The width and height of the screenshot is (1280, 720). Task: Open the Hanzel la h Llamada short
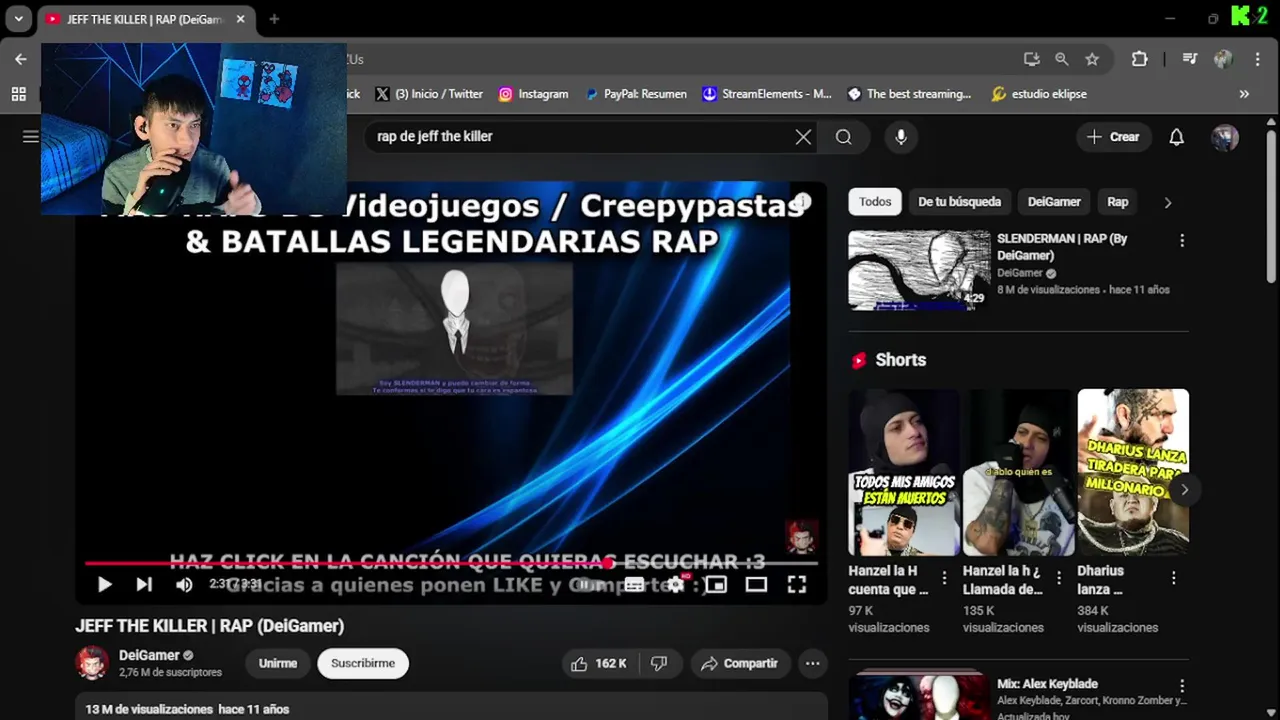coord(1018,472)
